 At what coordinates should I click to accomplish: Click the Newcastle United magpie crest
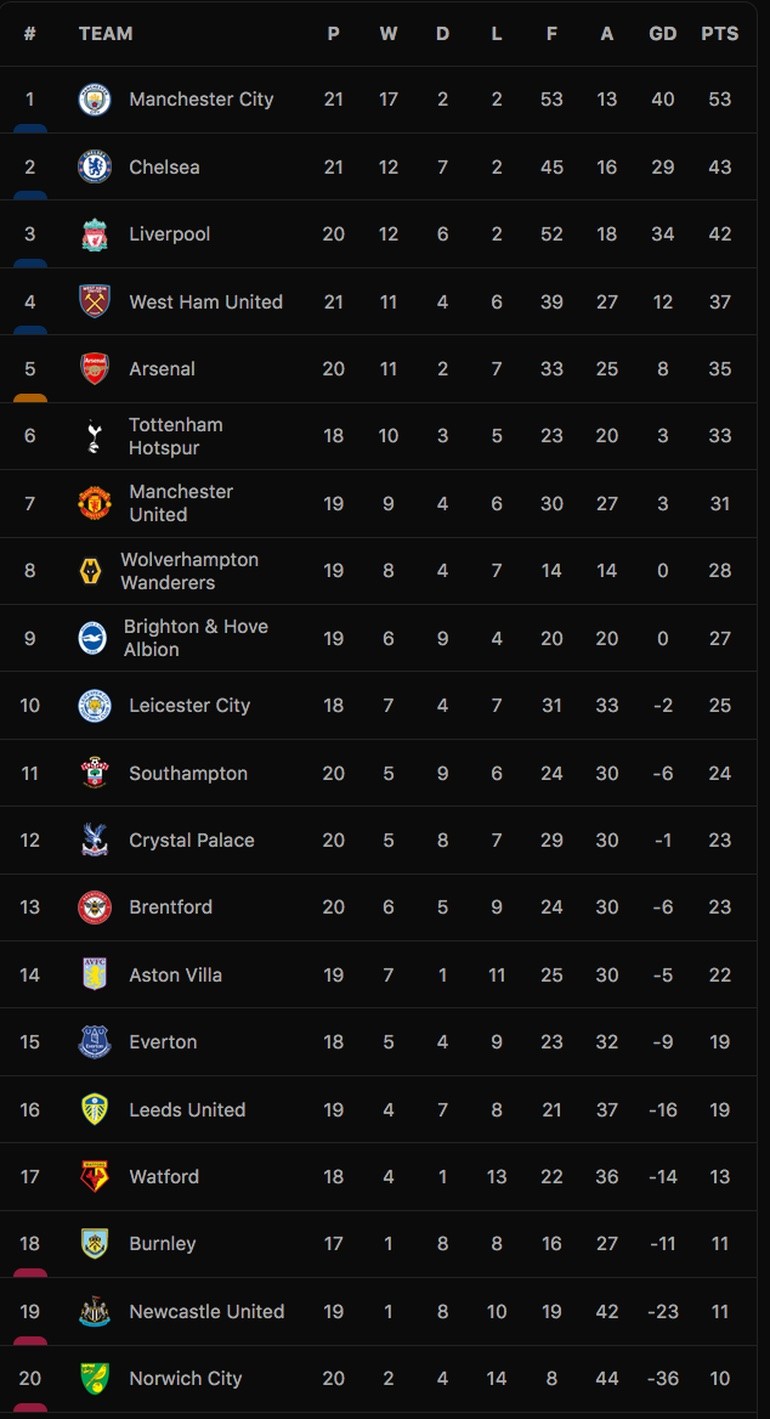pyautogui.click(x=94, y=1311)
